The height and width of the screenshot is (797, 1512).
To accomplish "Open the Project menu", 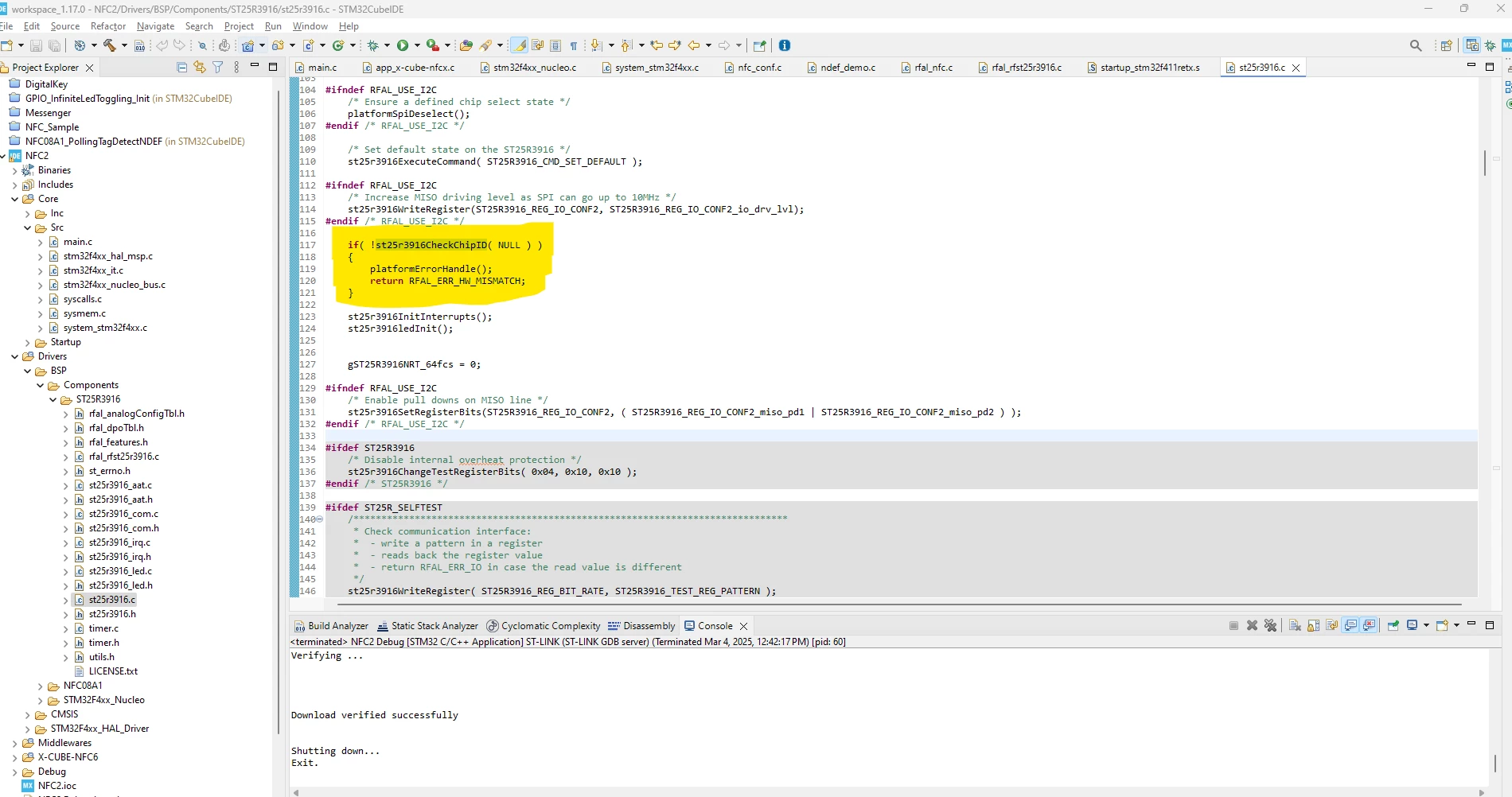I will click(239, 26).
